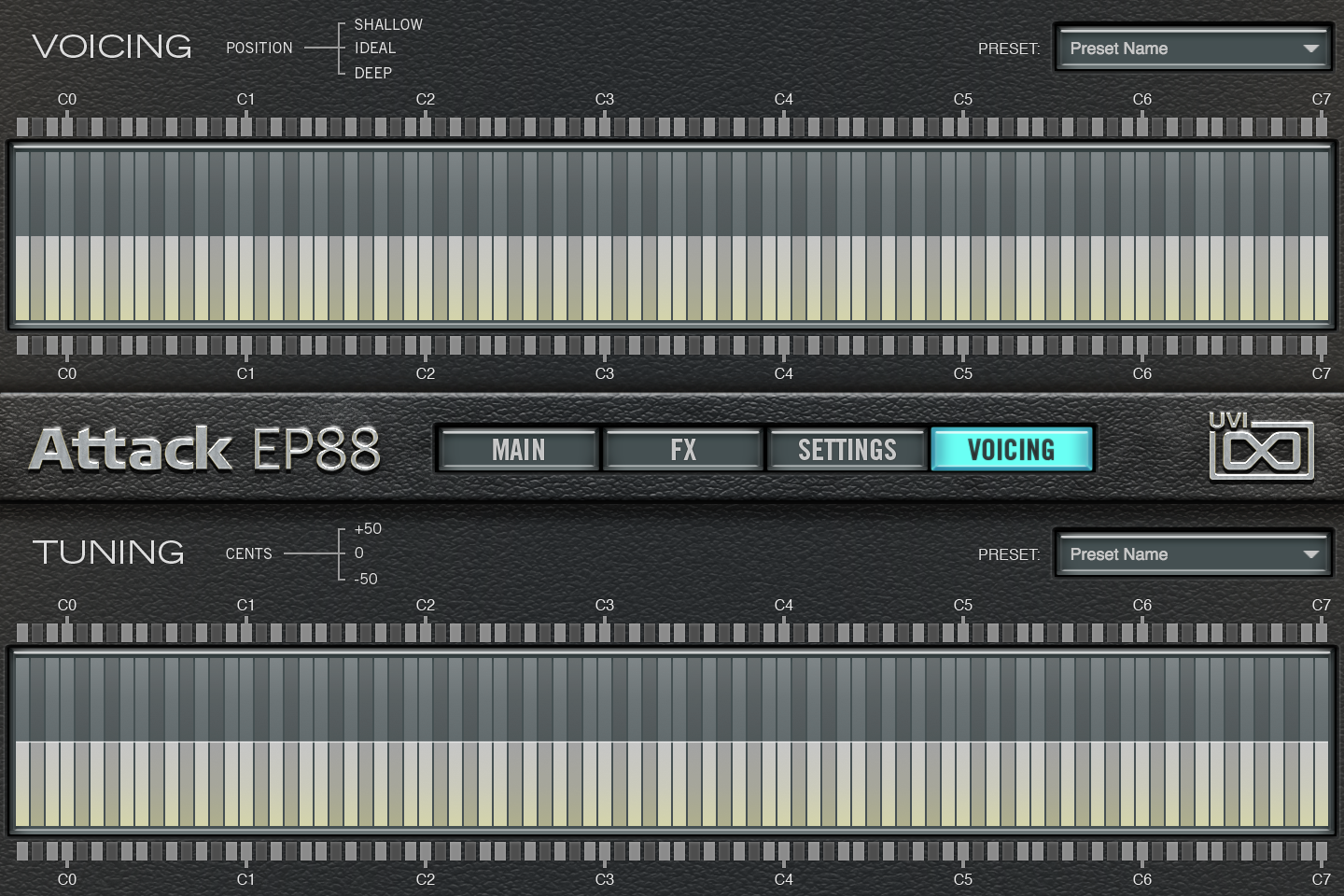Click the PRESET: label in Tuning section
Viewport: 1344px width, 896px height.
click(1009, 554)
